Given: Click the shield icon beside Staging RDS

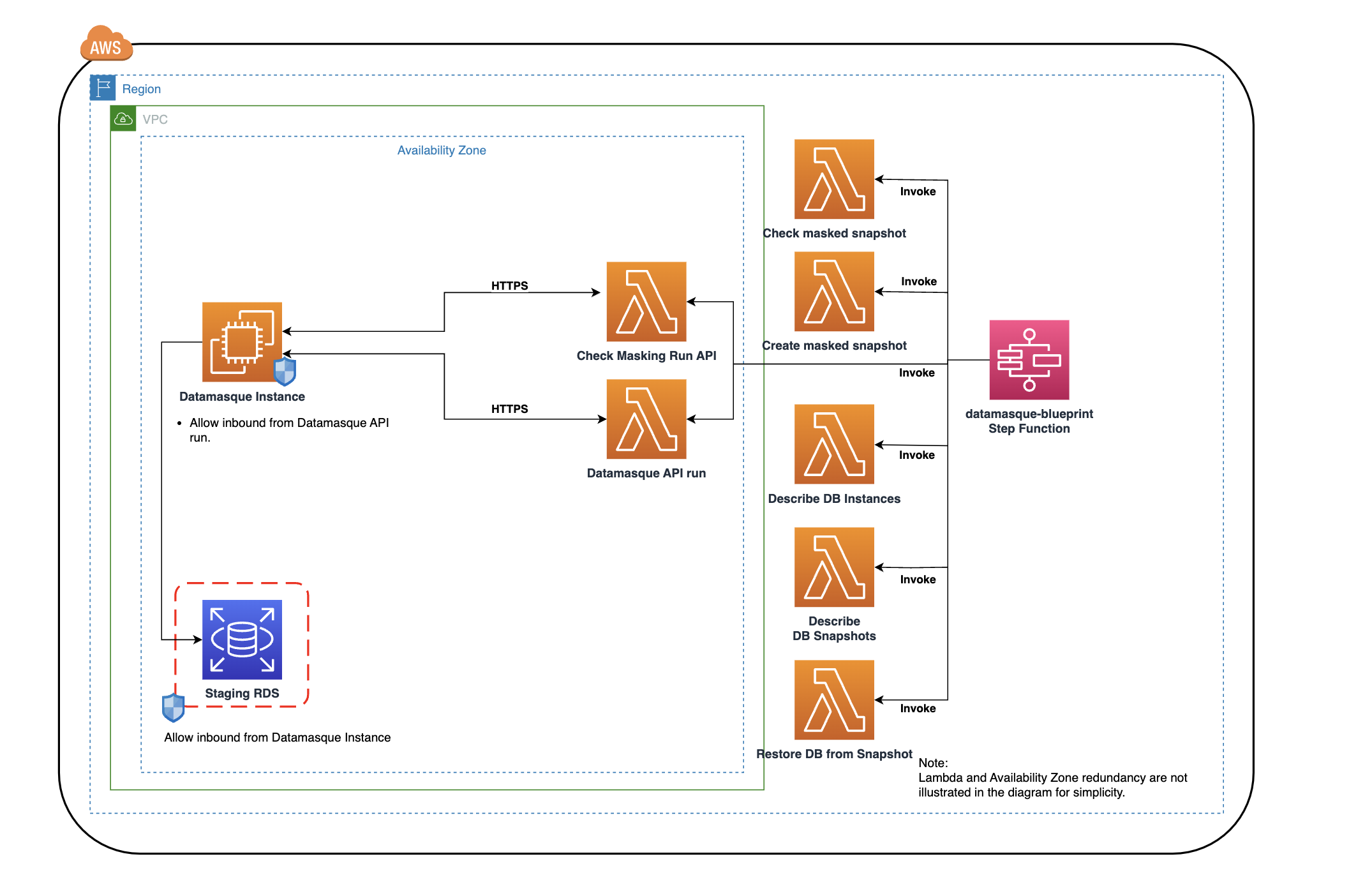Looking at the screenshot, I should (173, 707).
